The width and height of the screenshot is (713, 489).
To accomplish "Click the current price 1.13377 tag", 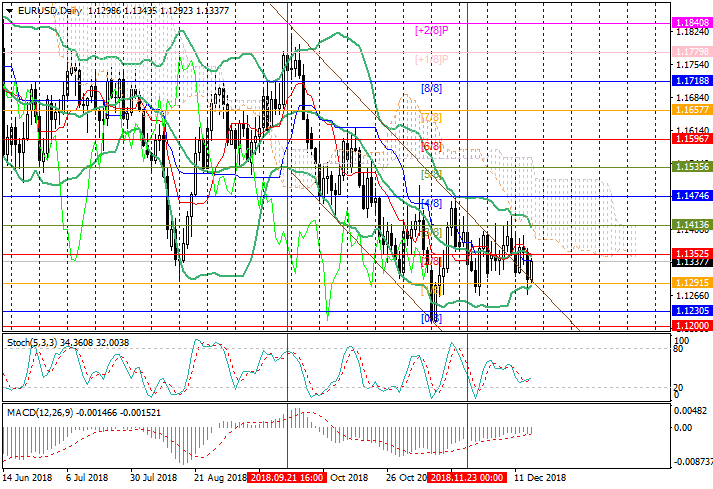I will (691, 264).
